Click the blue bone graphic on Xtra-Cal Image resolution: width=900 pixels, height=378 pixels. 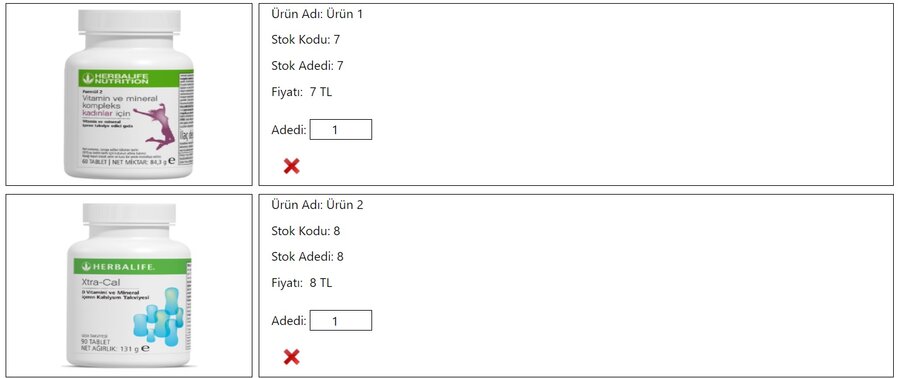click(158, 318)
